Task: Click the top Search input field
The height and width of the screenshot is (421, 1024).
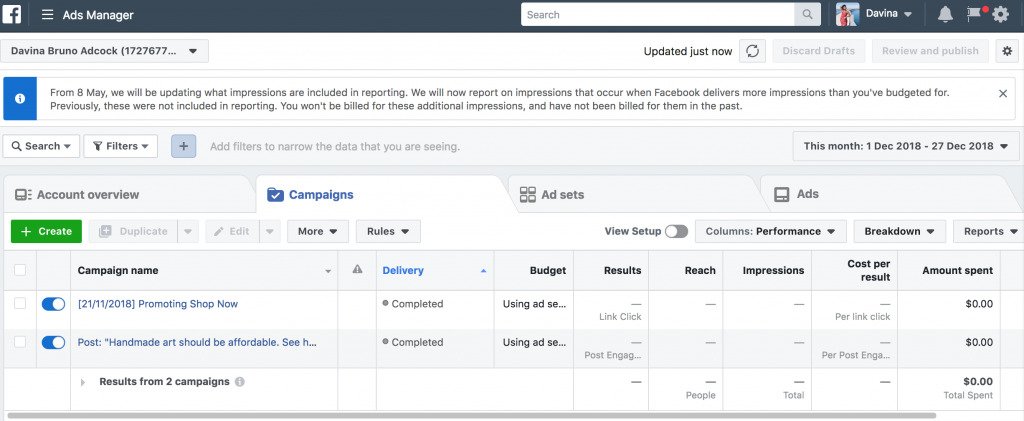Action: pyautogui.click(x=658, y=14)
